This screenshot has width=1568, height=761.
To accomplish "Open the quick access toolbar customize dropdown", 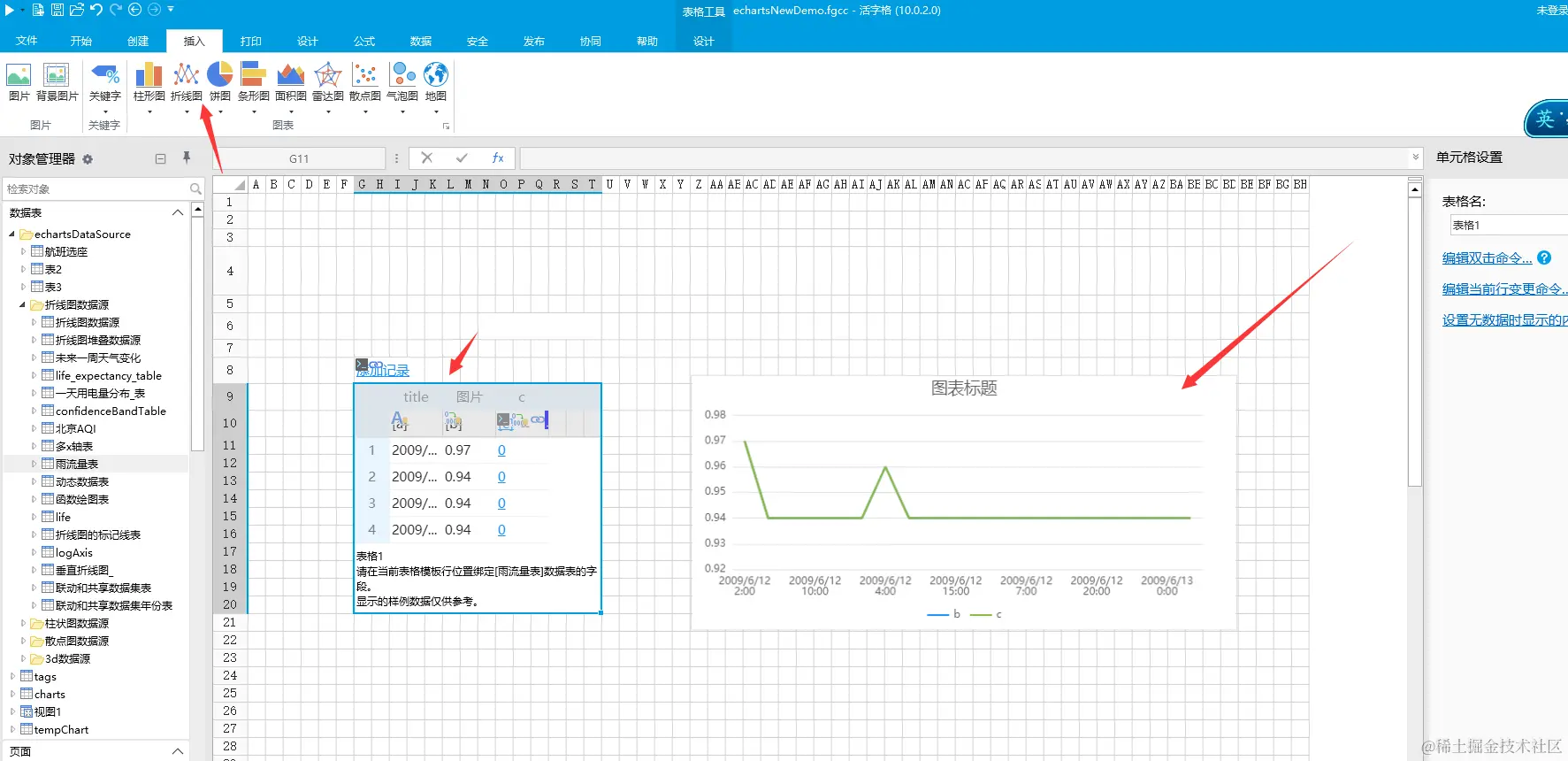I will [171, 10].
